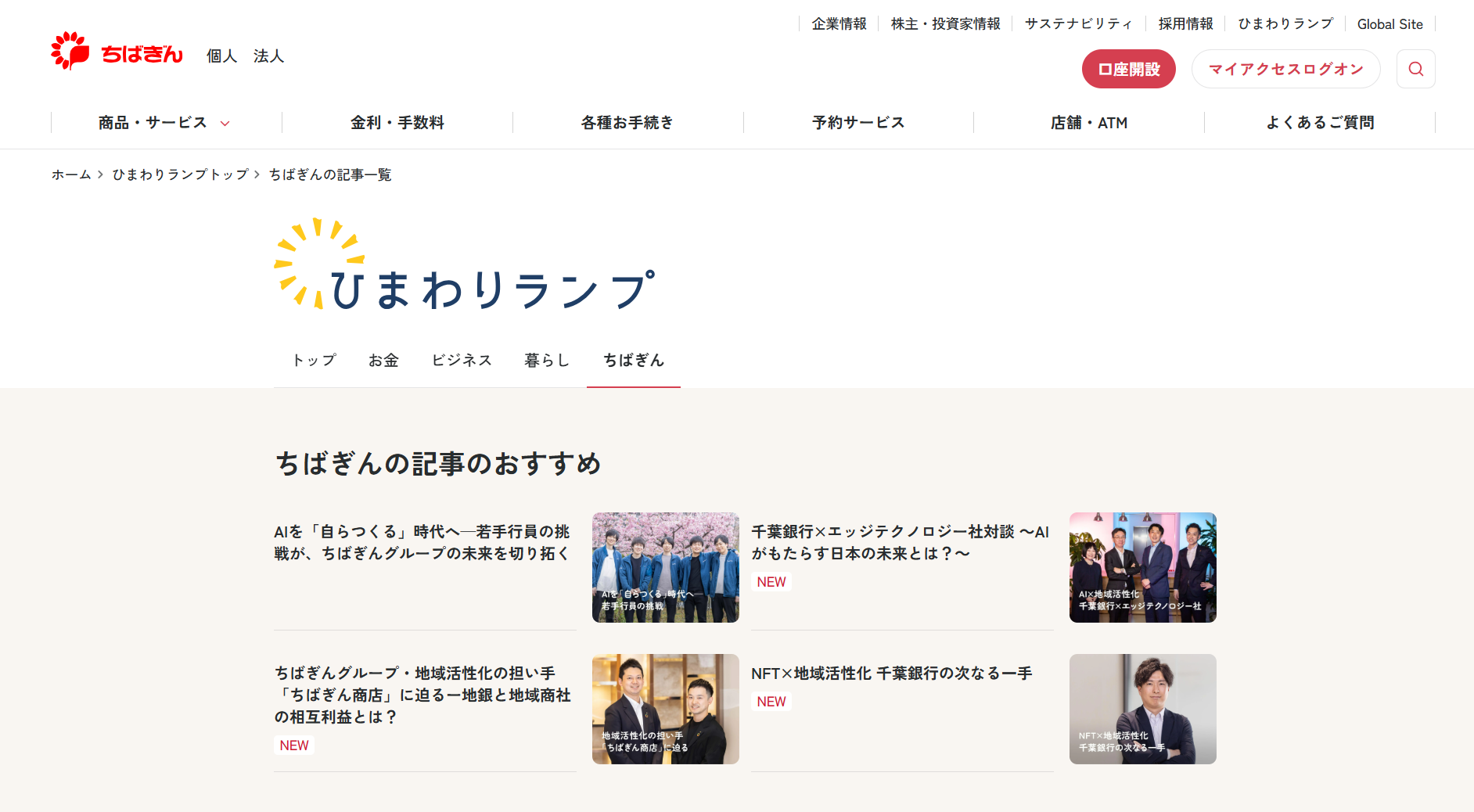
Task: Click the ひまわりランプ sunburst logo
Action: tap(465, 264)
